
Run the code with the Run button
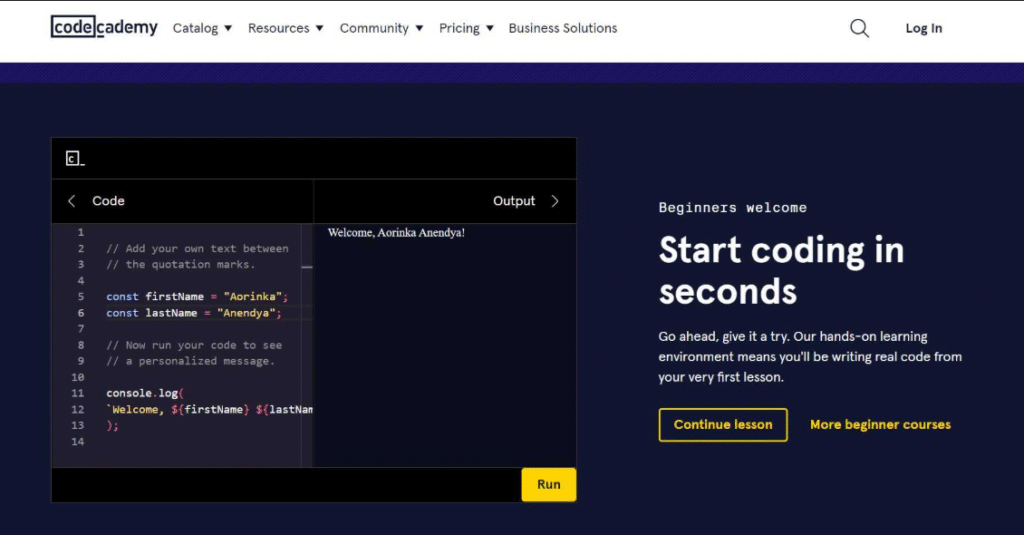point(549,485)
